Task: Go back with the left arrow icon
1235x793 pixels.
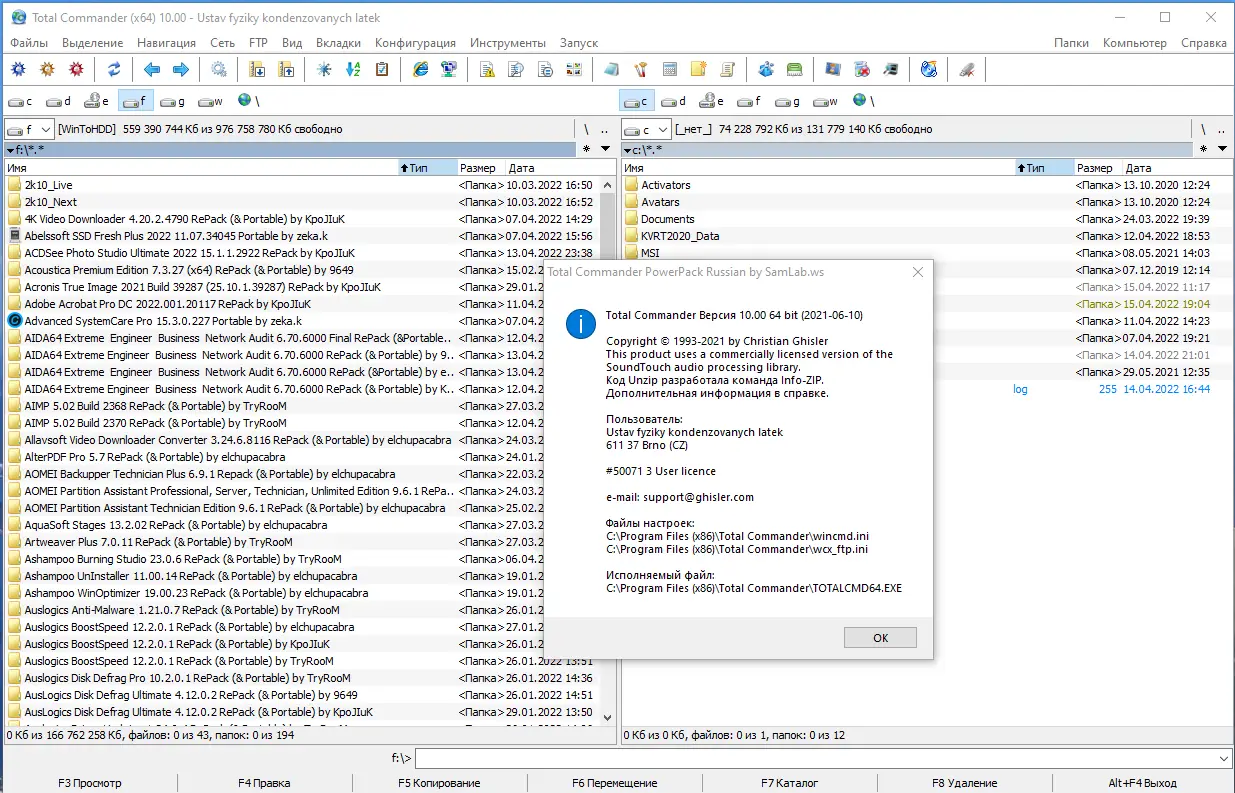Action: [152, 69]
